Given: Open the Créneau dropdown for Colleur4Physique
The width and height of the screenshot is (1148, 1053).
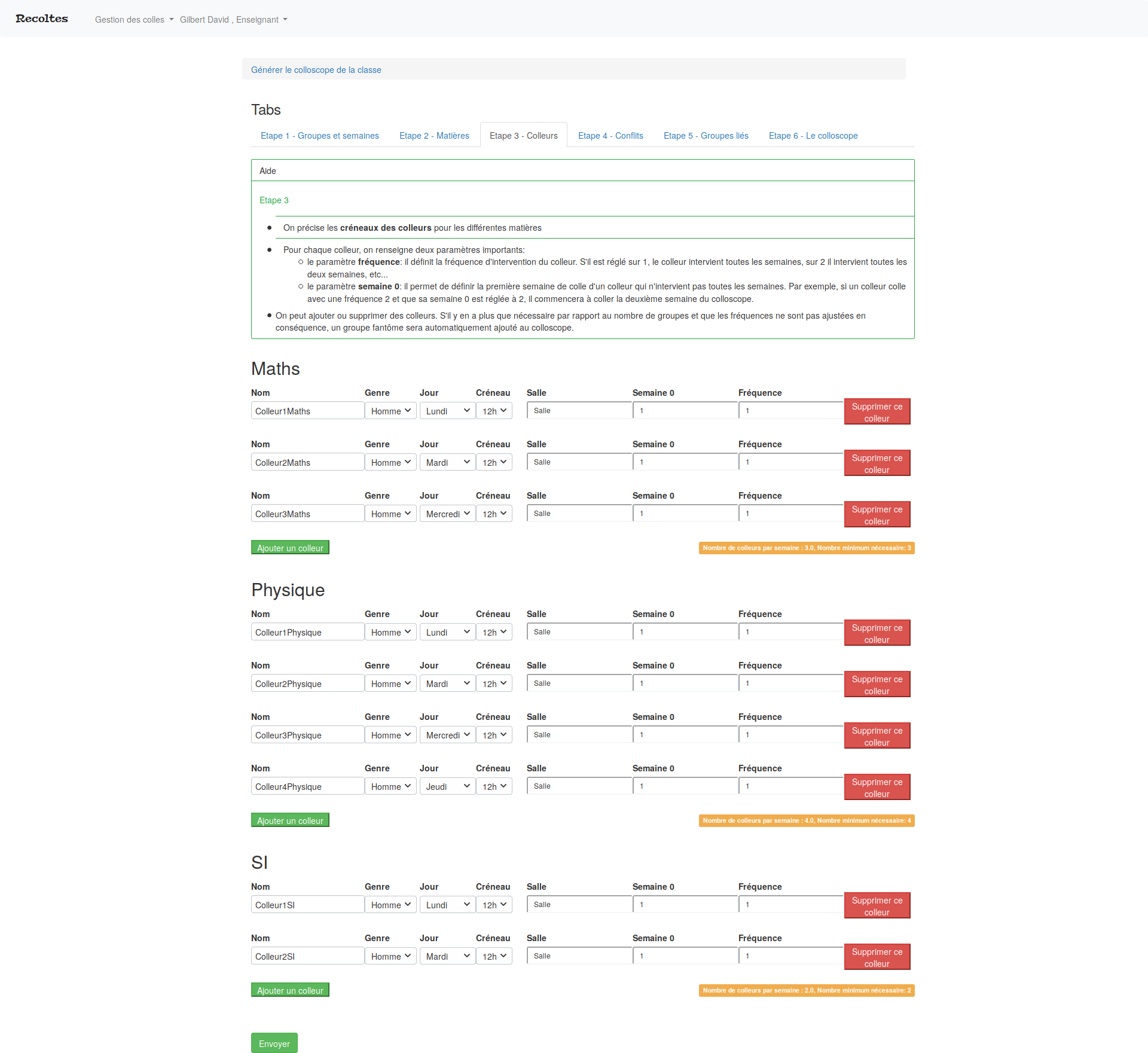Looking at the screenshot, I should coord(494,786).
